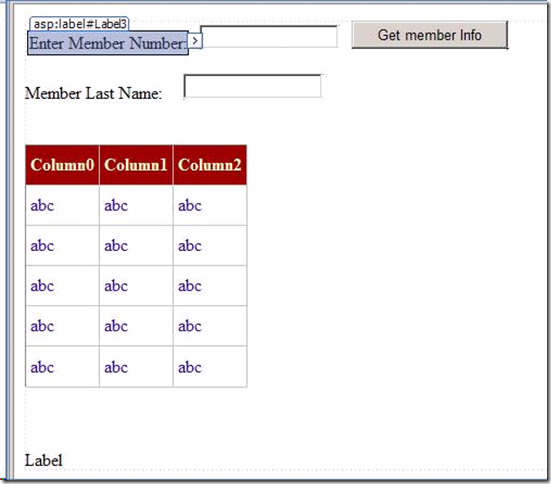Select last row abc cell under Column0
This screenshot has height=484, width=551.
pyautogui.click(x=62, y=367)
